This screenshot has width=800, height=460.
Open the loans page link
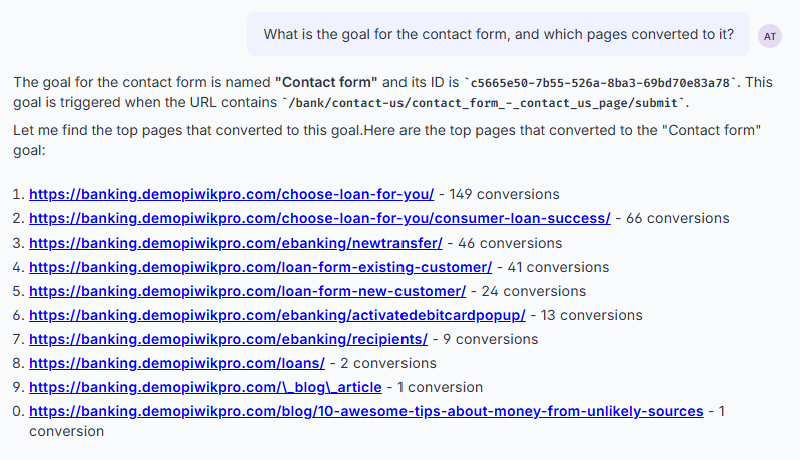[177, 363]
